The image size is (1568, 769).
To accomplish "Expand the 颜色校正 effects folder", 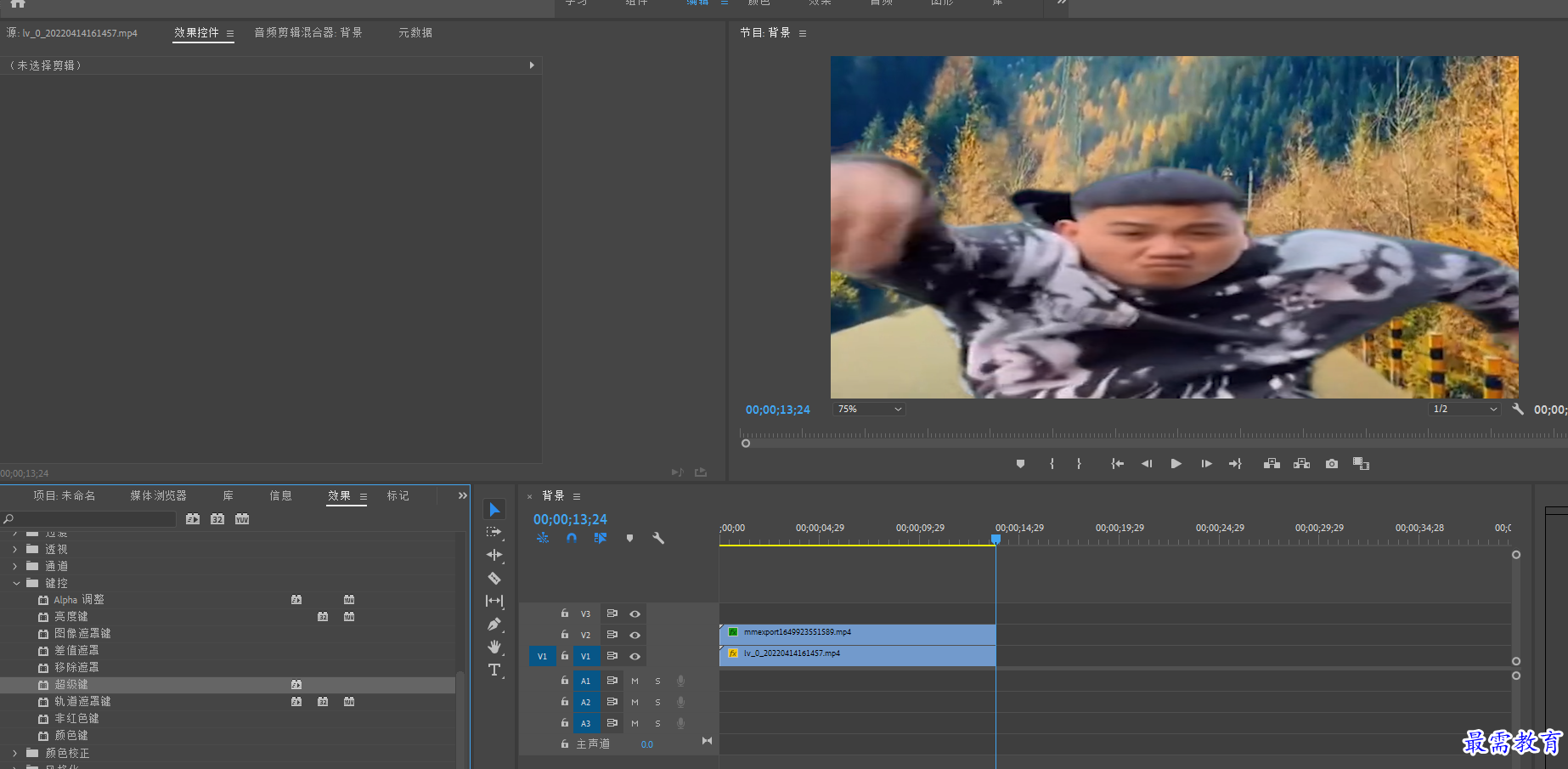I will (14, 754).
